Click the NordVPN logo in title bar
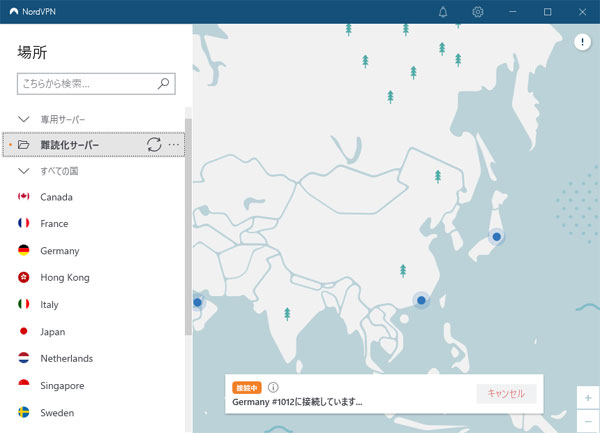 click(14, 11)
